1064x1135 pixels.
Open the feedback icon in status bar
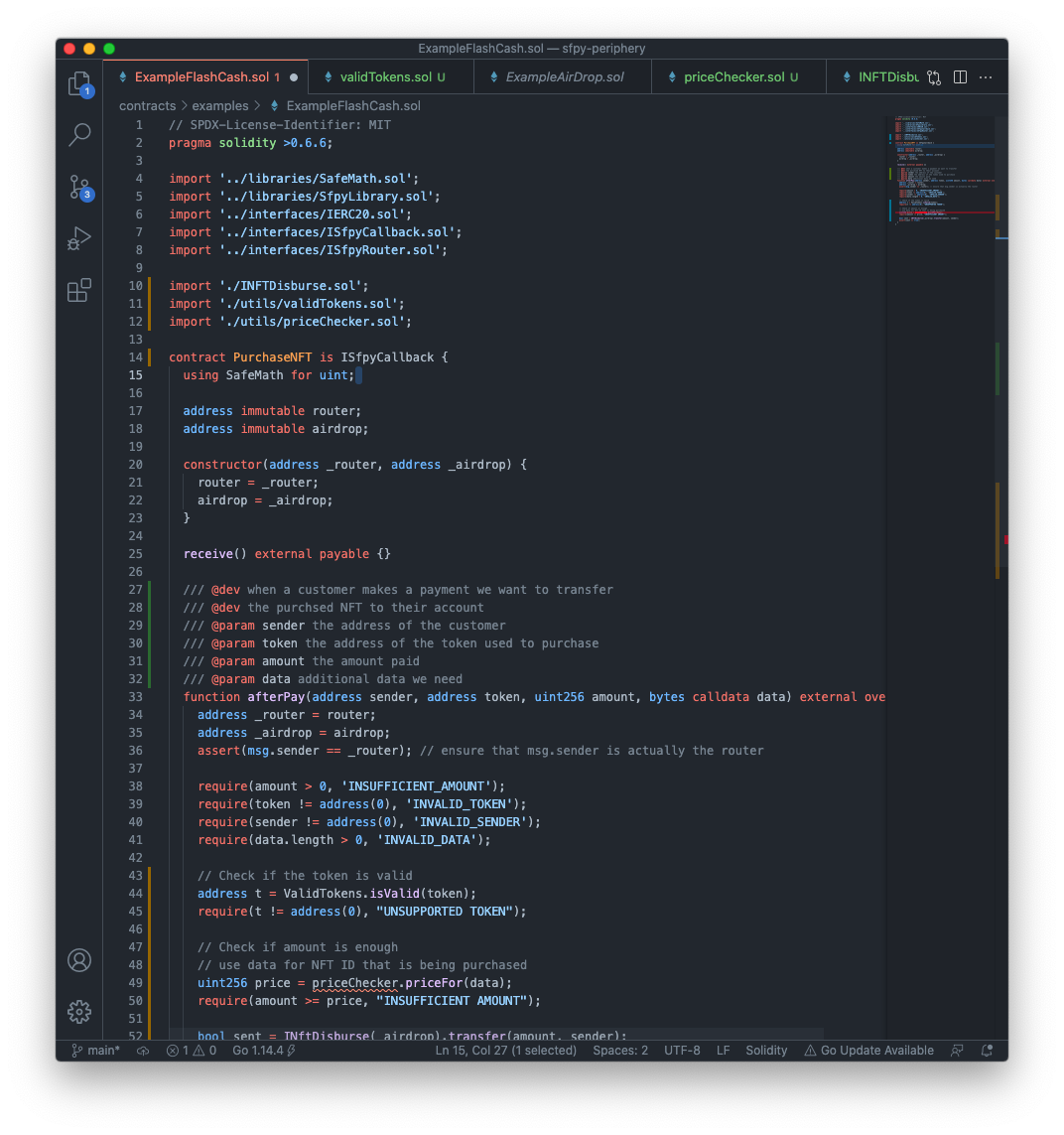pos(956,1051)
